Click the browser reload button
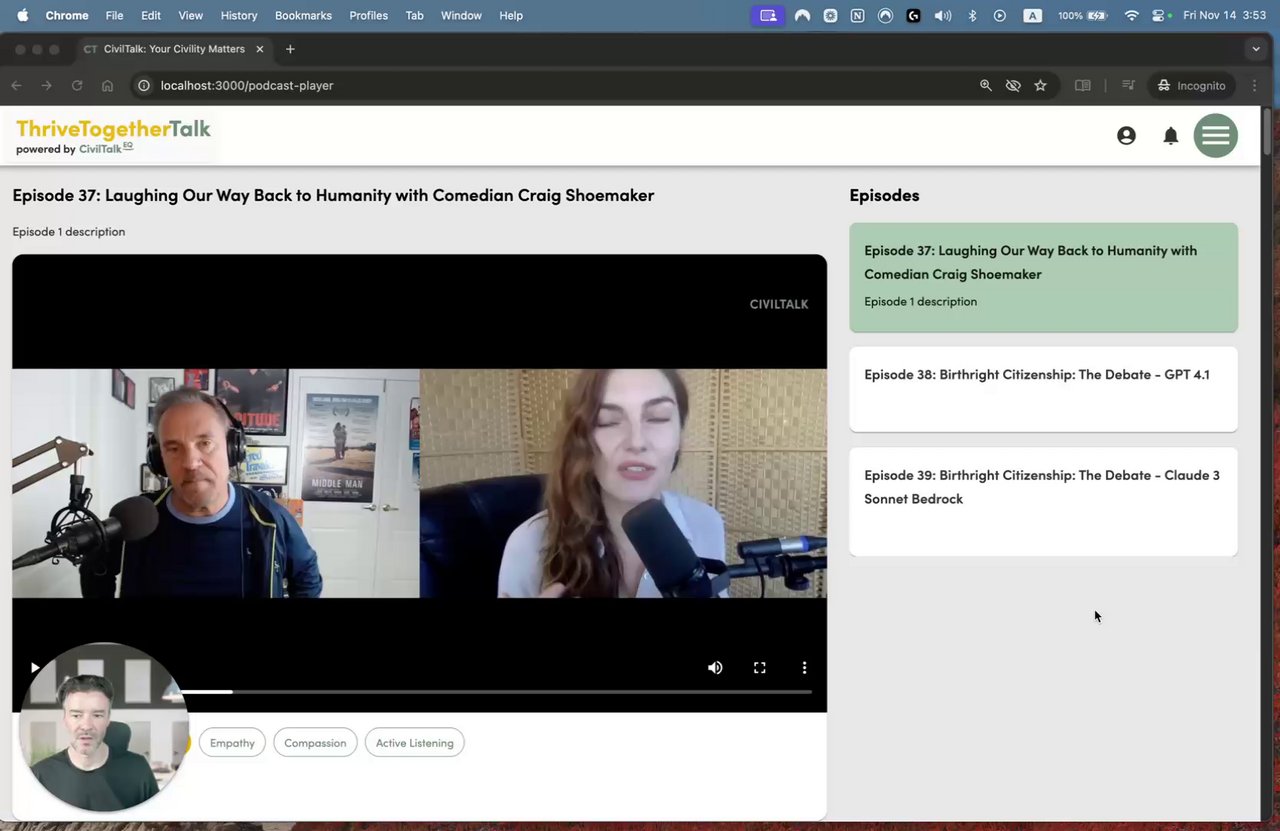 (x=77, y=85)
